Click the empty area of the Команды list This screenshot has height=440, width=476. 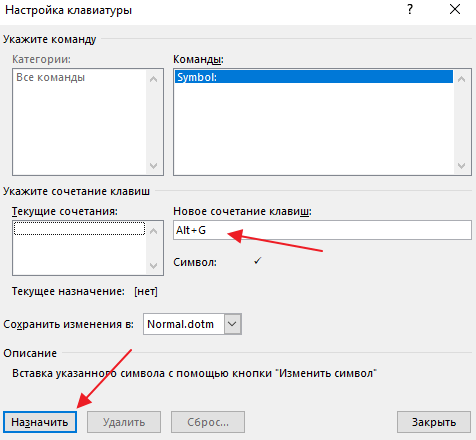[x=314, y=128]
